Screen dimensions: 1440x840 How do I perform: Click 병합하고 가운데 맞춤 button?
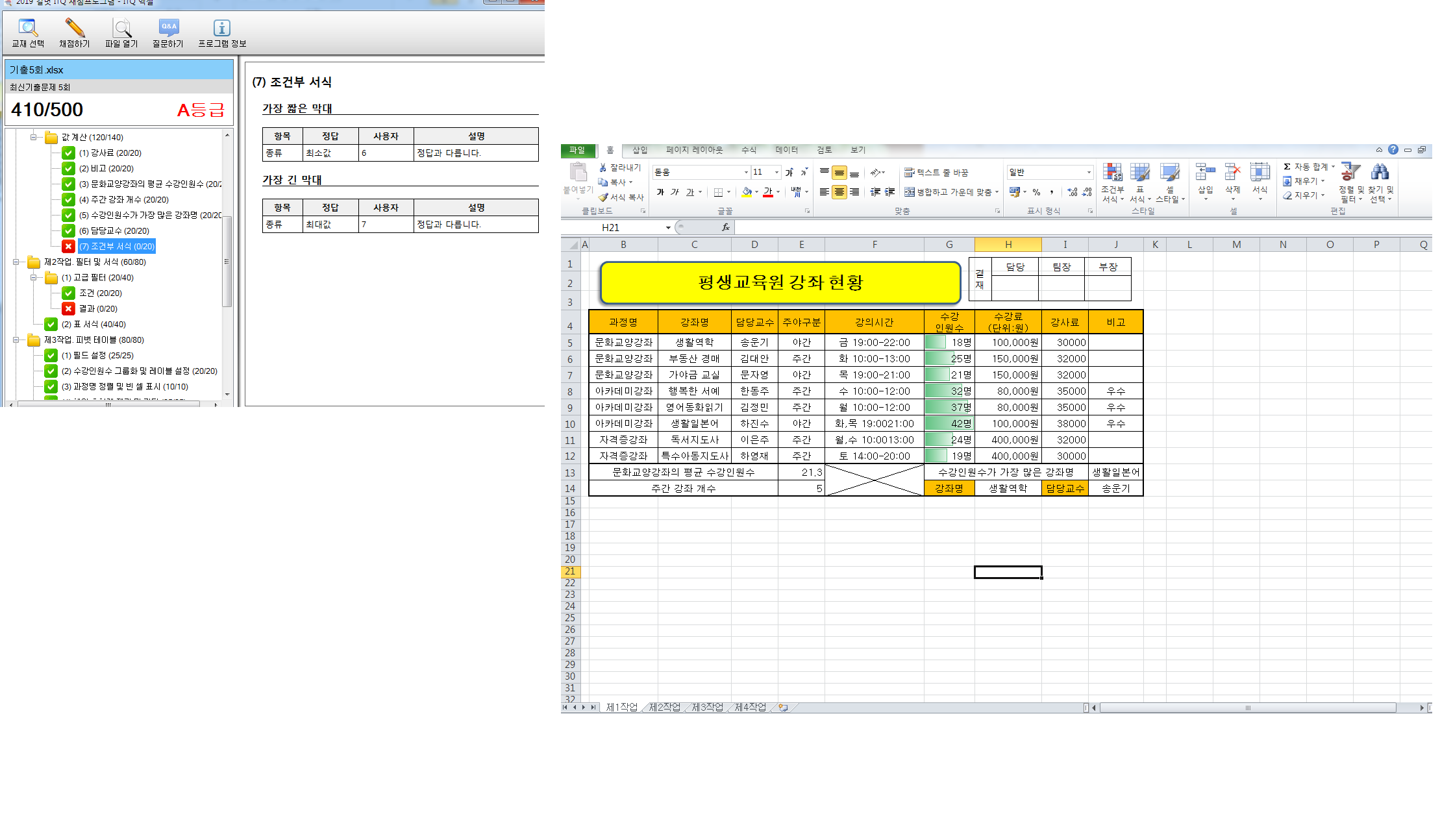tap(949, 192)
